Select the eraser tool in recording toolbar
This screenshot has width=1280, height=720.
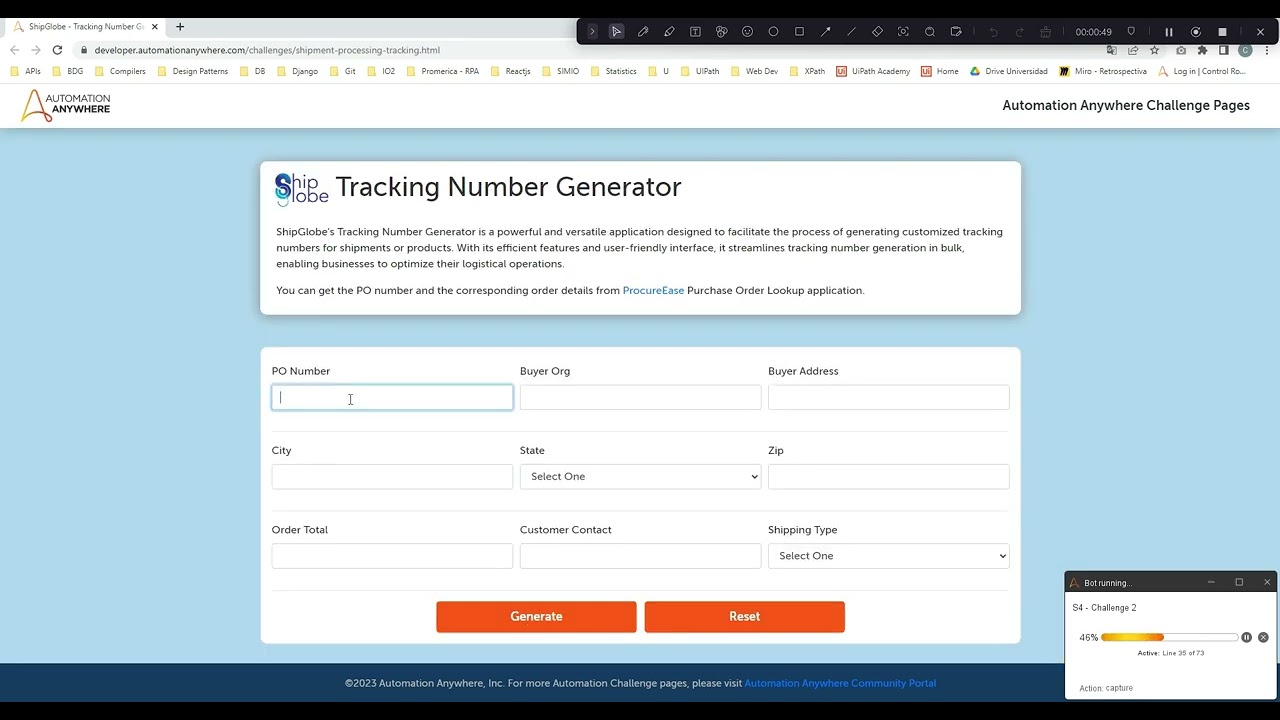[877, 32]
